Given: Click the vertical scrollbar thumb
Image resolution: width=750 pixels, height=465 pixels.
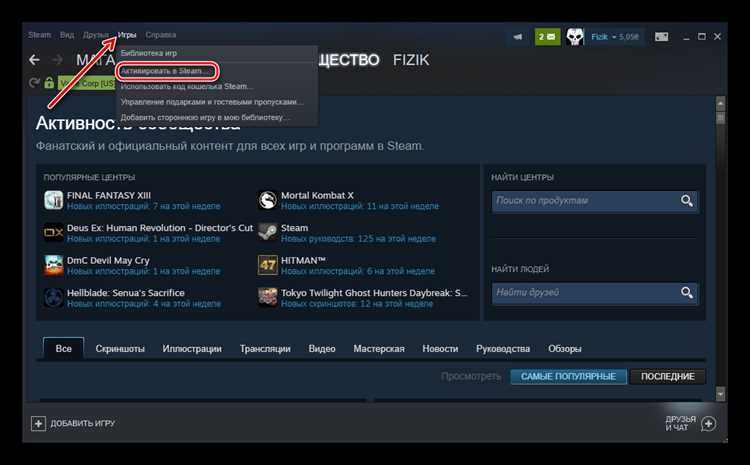Looking at the screenshot, I should [720, 118].
